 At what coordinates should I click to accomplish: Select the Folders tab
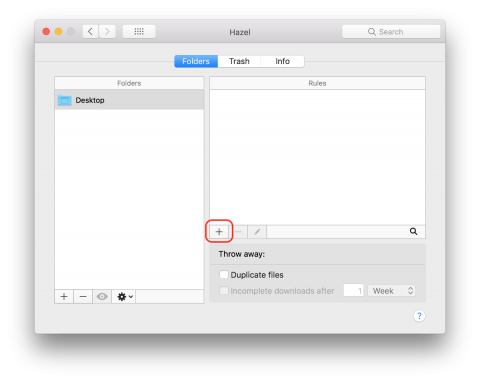[196, 61]
